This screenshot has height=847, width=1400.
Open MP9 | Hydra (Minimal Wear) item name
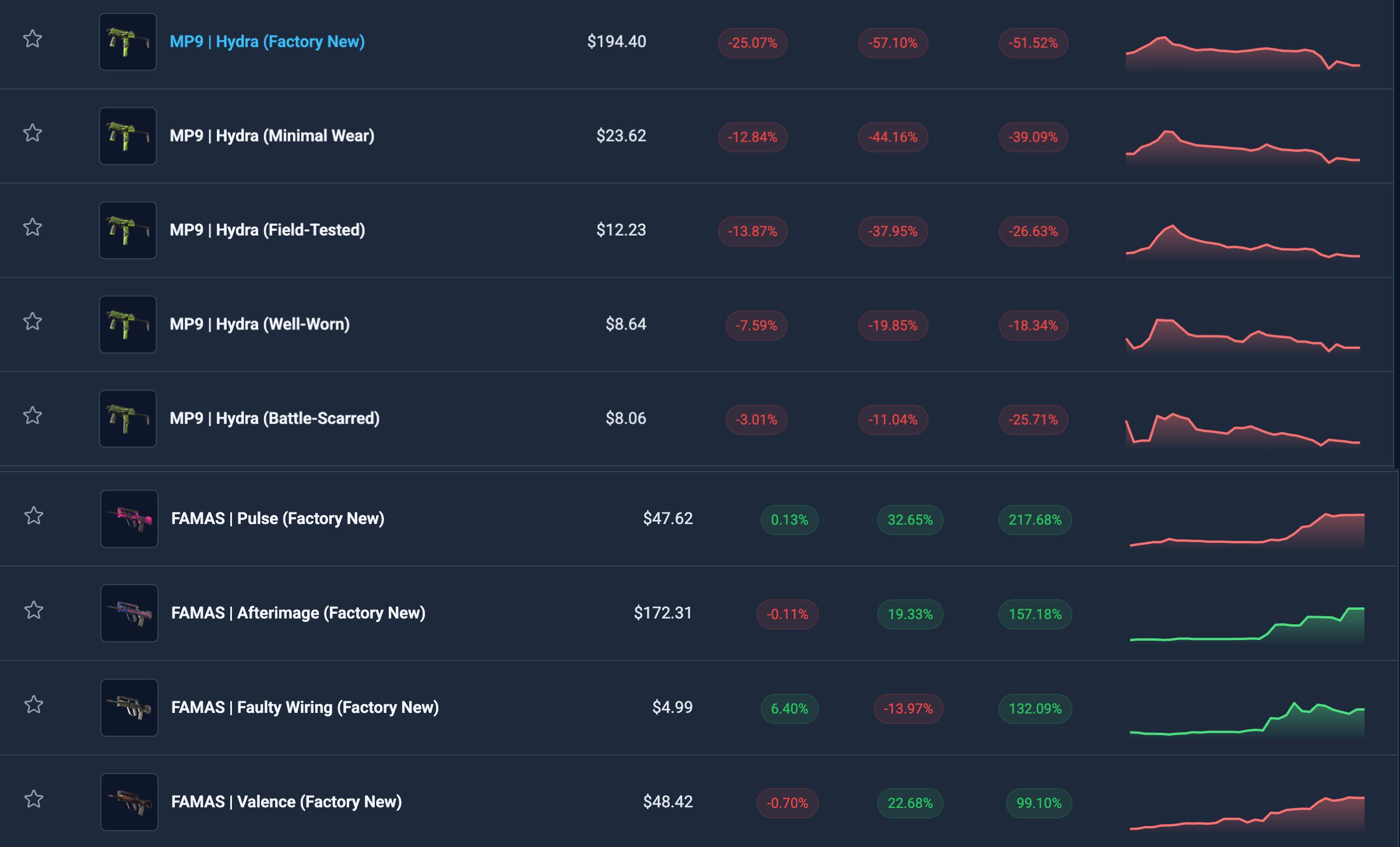click(272, 136)
